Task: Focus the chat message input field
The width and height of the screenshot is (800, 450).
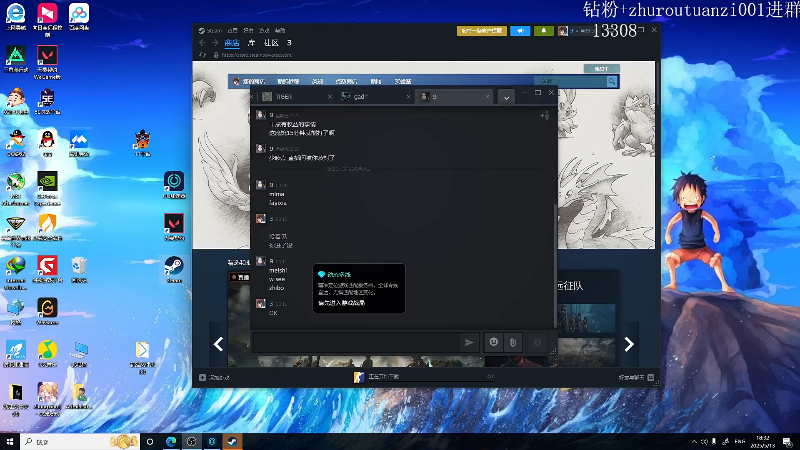Action: coord(356,343)
